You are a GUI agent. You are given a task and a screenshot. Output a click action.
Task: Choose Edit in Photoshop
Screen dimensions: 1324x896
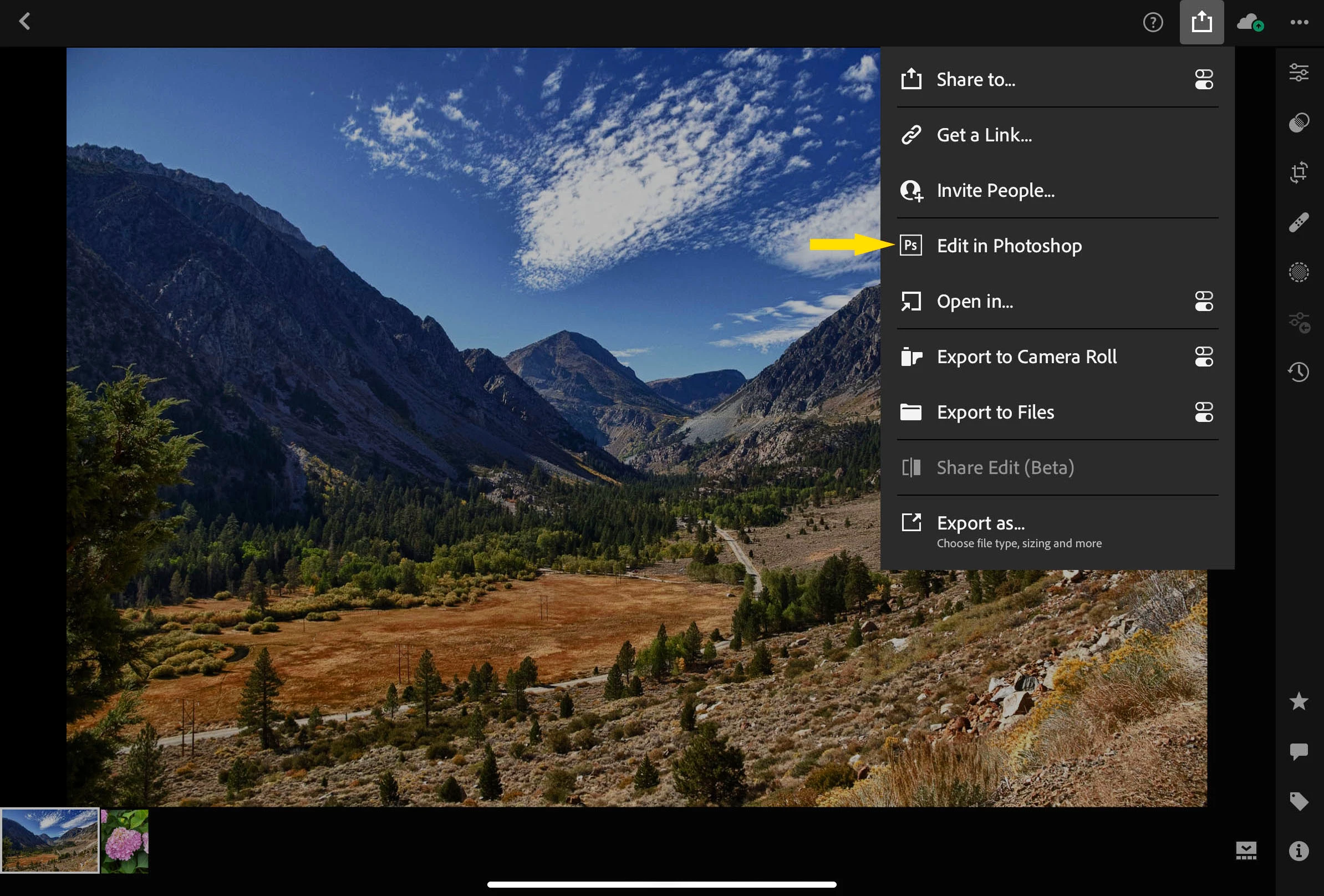(x=1009, y=246)
